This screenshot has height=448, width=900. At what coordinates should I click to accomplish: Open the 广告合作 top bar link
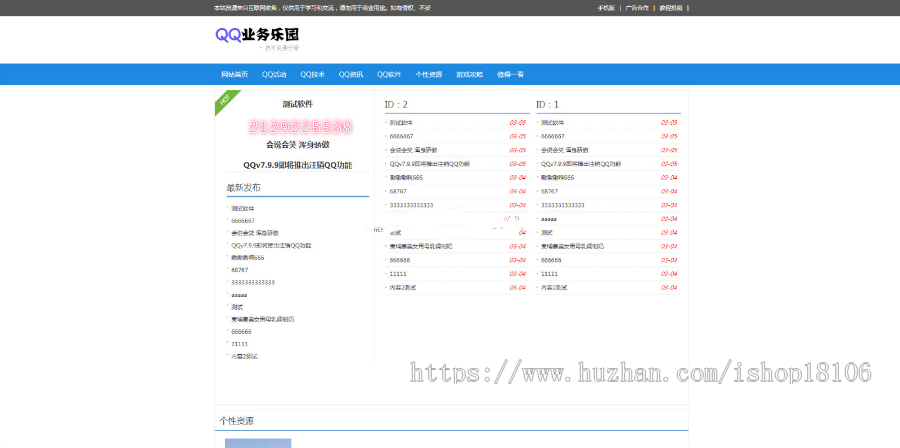point(637,8)
